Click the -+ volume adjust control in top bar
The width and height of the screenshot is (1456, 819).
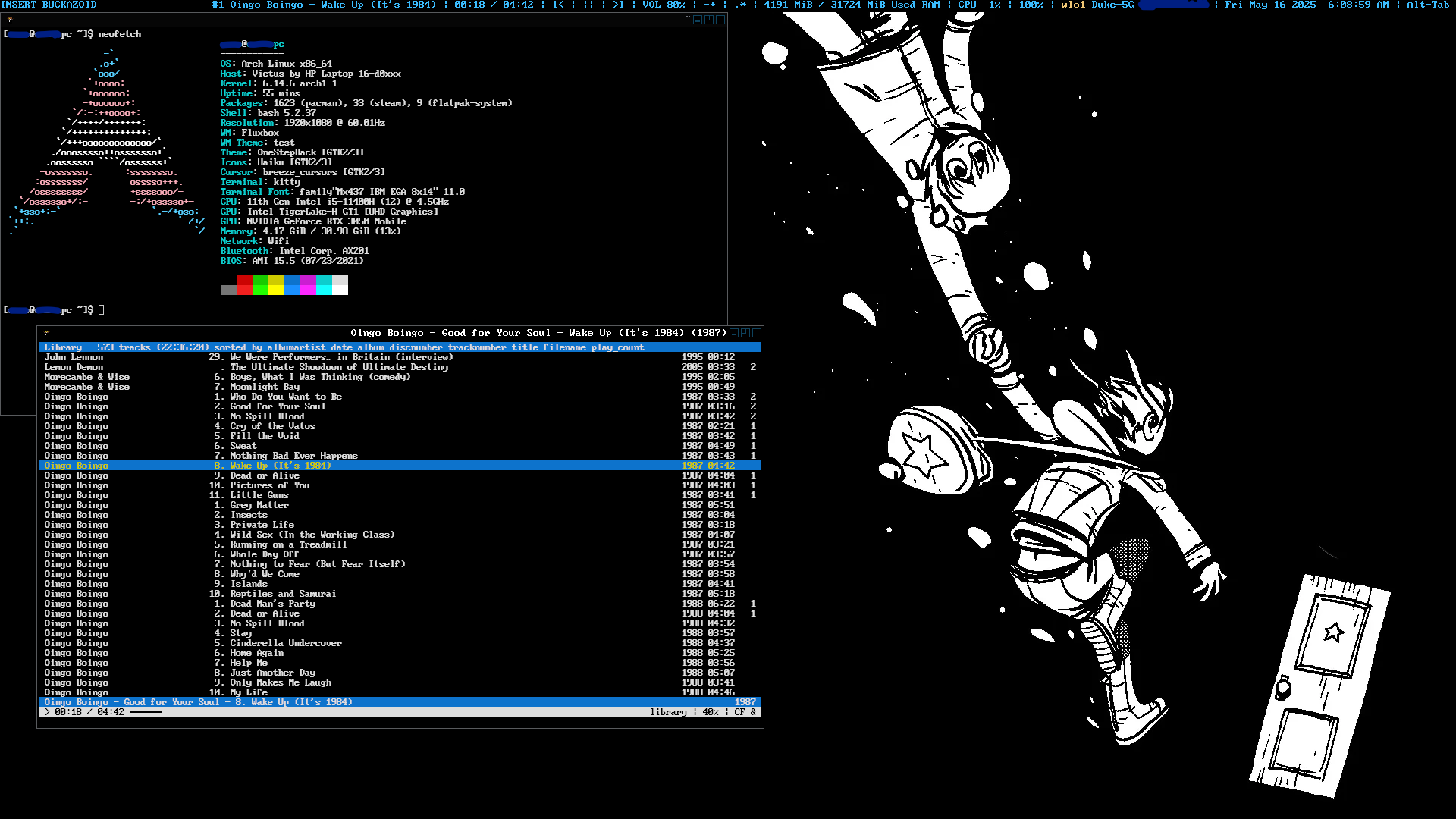pos(709,5)
